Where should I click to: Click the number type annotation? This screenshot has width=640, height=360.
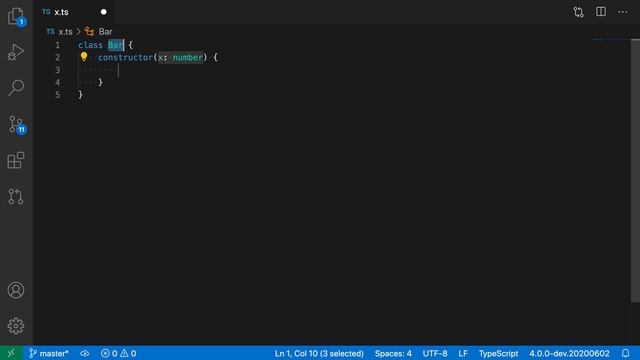coord(187,58)
